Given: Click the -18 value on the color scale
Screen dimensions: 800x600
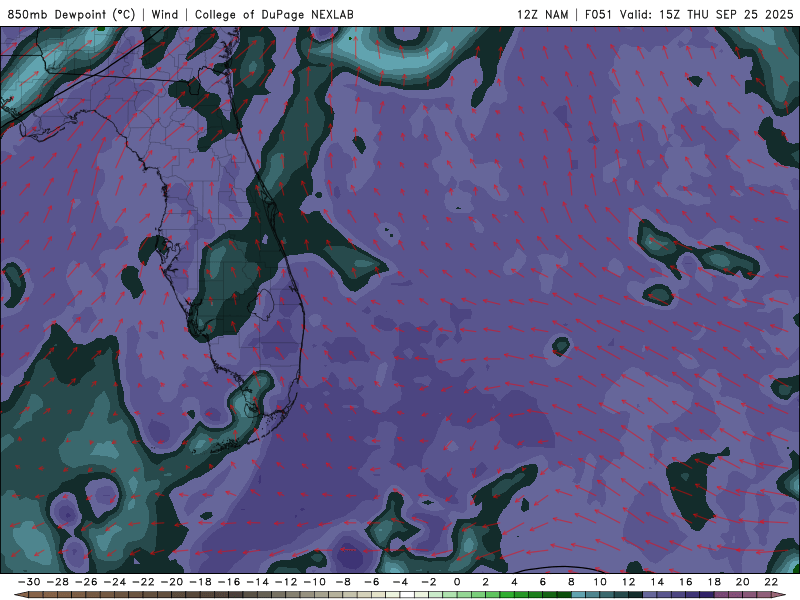Looking at the screenshot, I should tap(201, 582).
